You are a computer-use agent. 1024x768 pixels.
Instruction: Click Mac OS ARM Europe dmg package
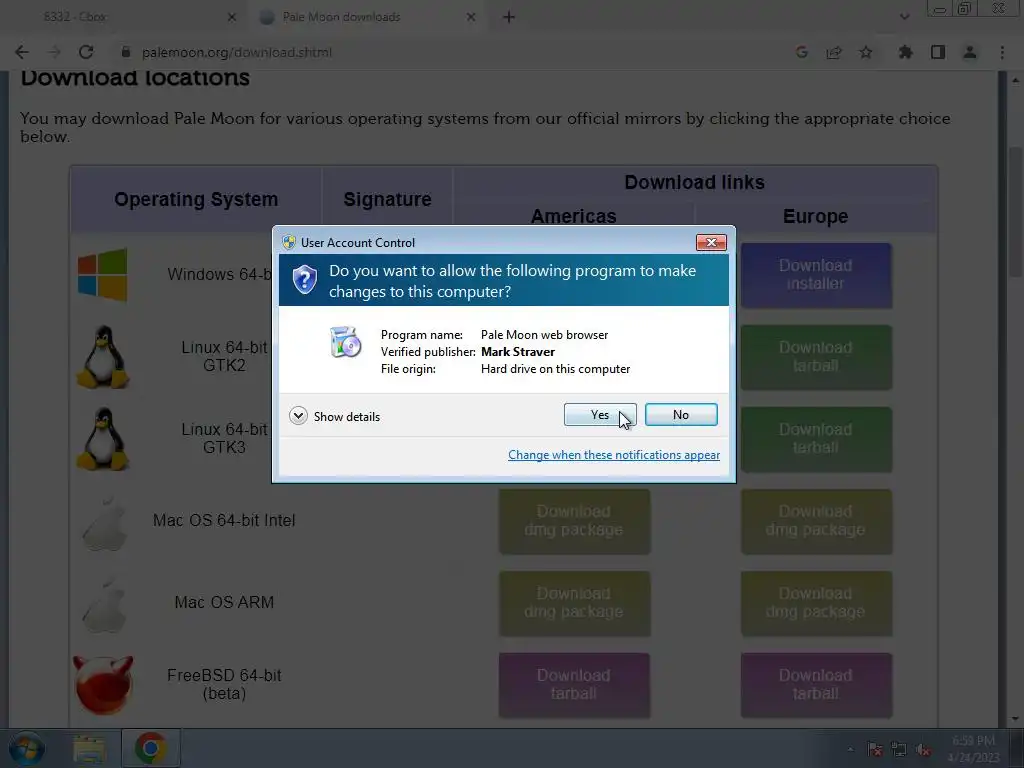pyautogui.click(x=816, y=603)
